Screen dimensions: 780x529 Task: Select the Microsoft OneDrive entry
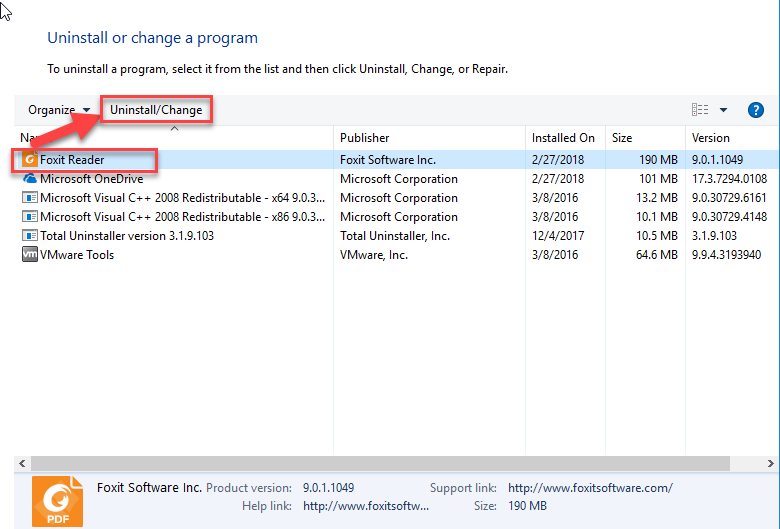[92, 179]
